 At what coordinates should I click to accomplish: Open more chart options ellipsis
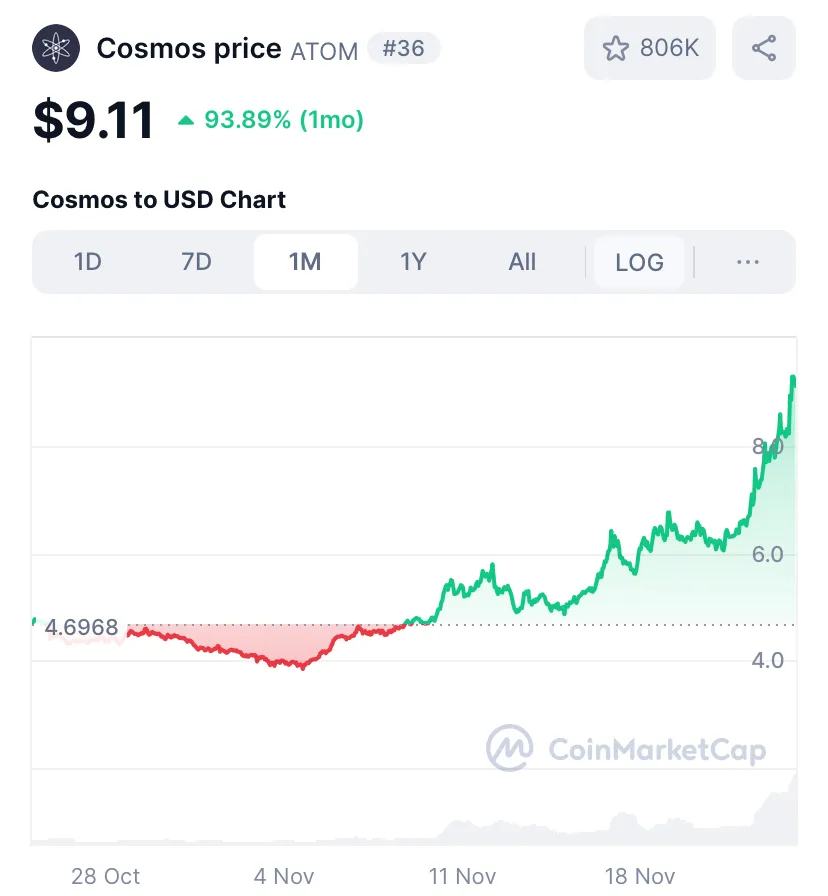tap(747, 262)
